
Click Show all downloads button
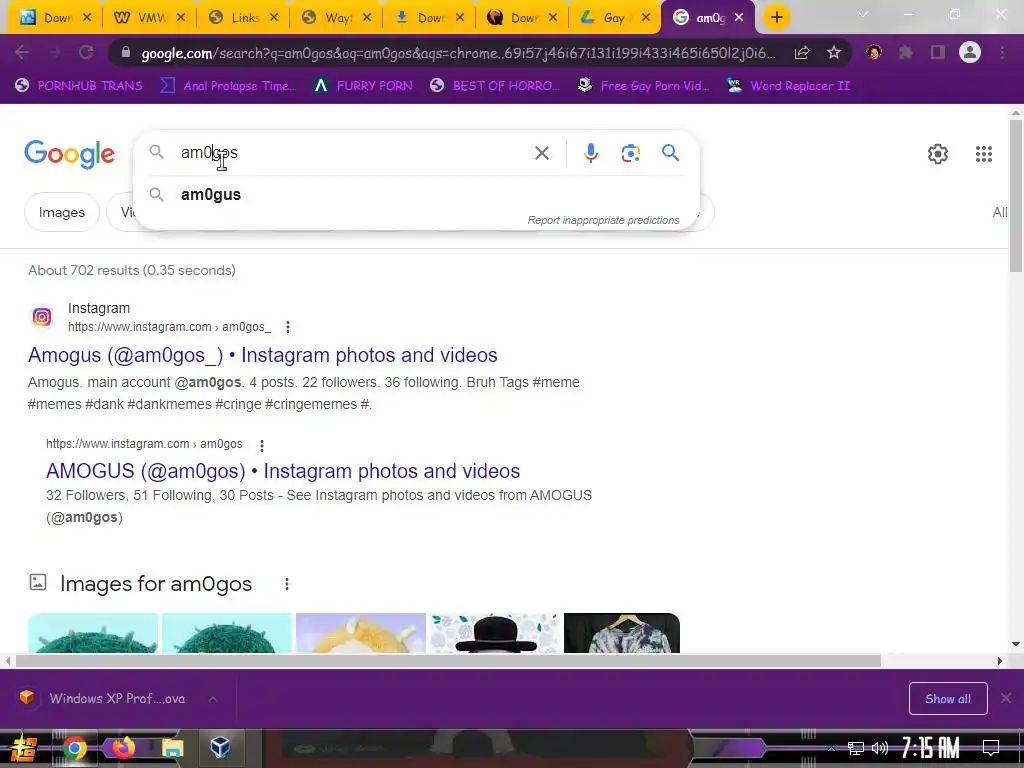point(948,699)
